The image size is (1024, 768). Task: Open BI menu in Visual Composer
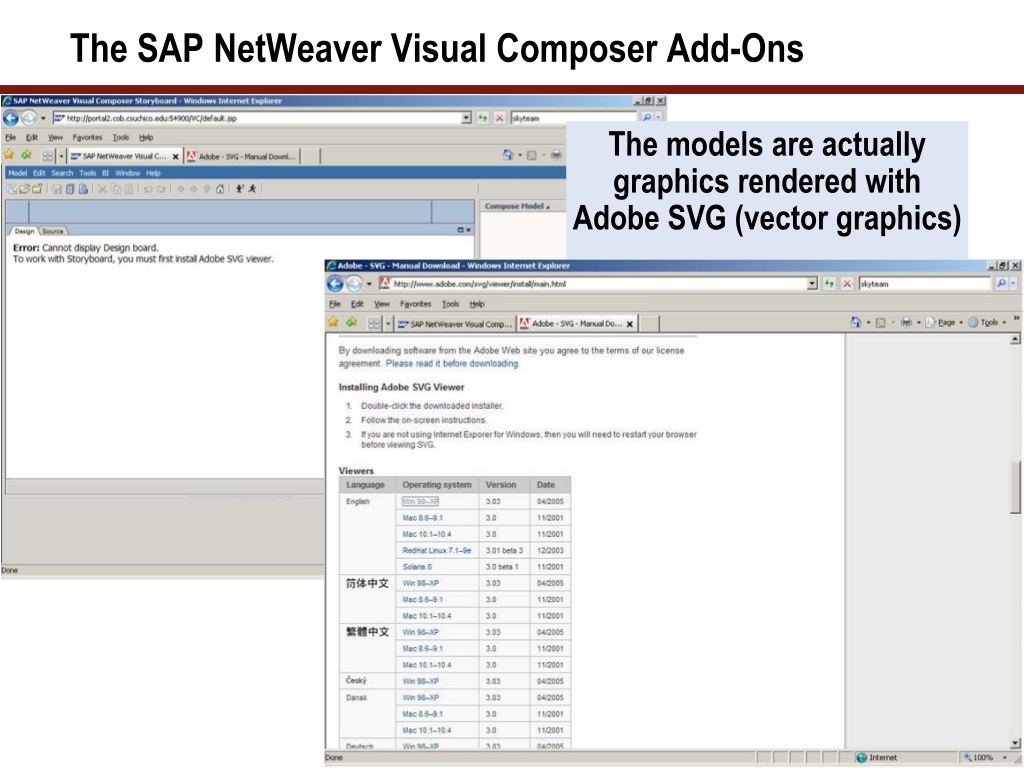(x=105, y=173)
